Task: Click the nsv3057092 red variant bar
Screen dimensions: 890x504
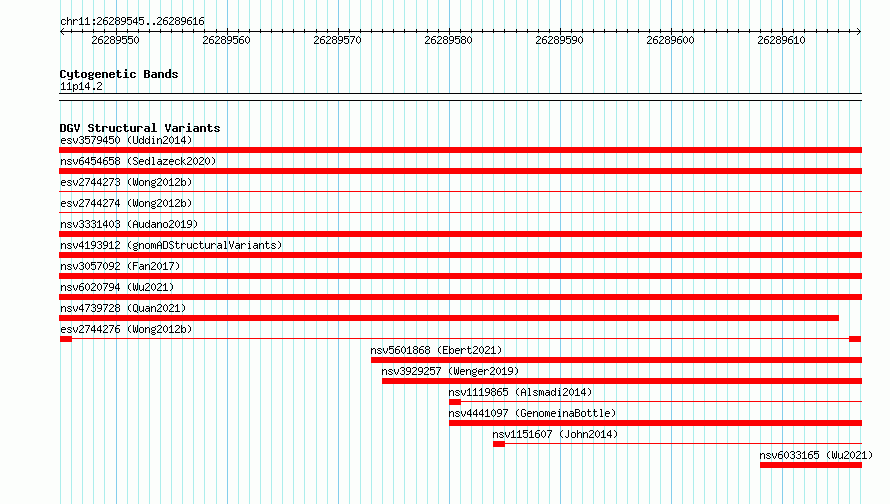Action: point(460,276)
